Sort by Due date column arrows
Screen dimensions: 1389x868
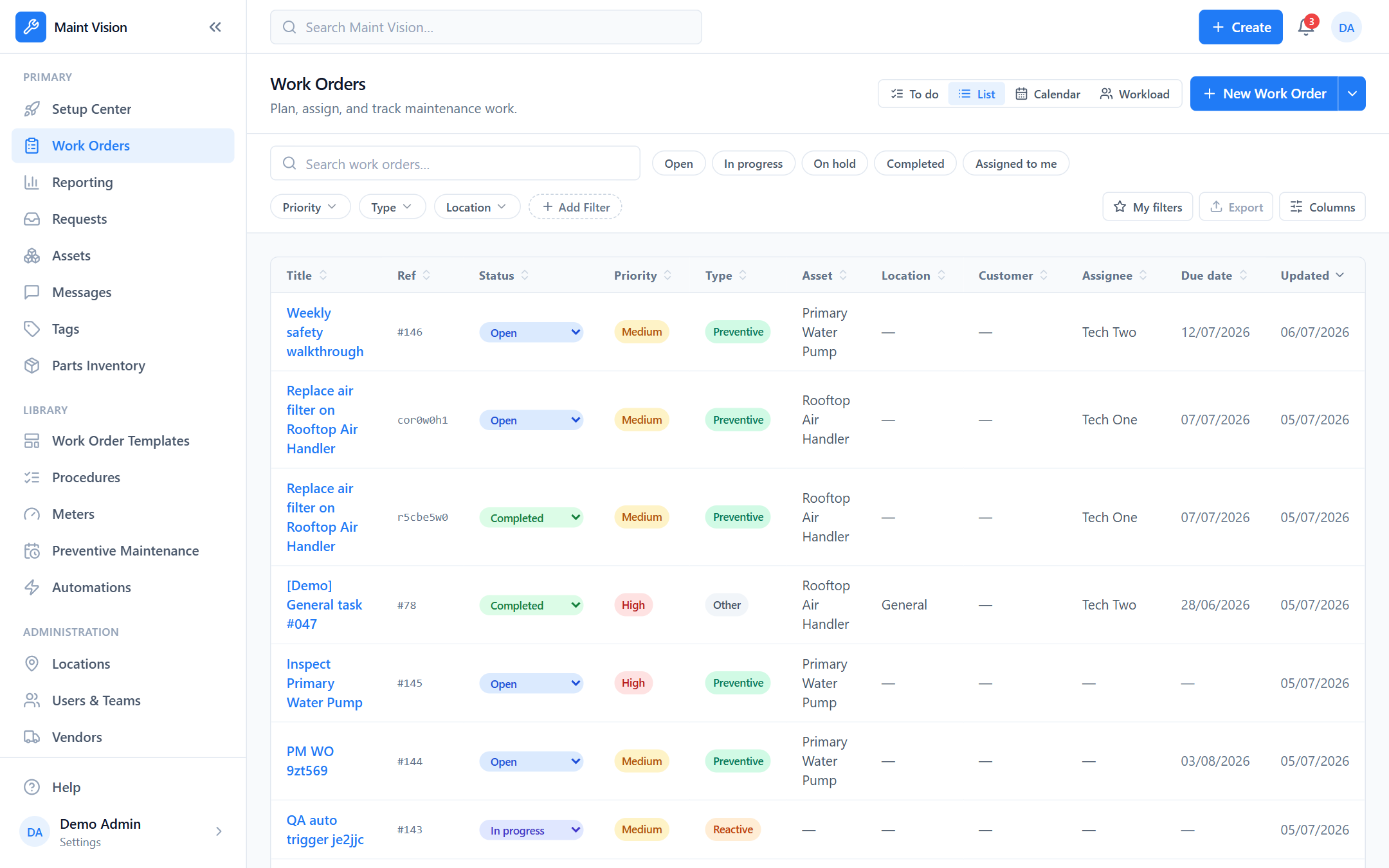[x=1243, y=275]
